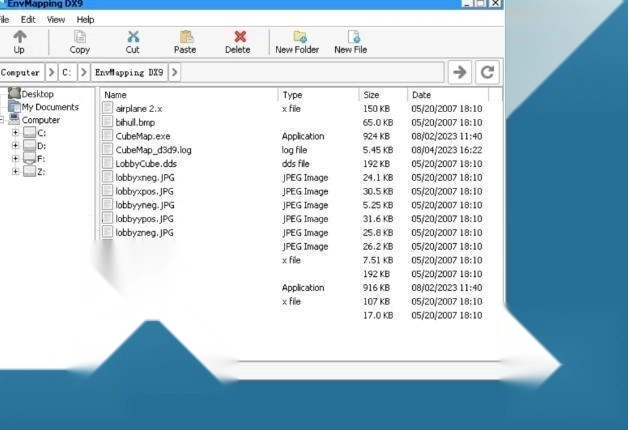
Task: Open the View menu
Action: [x=56, y=19]
